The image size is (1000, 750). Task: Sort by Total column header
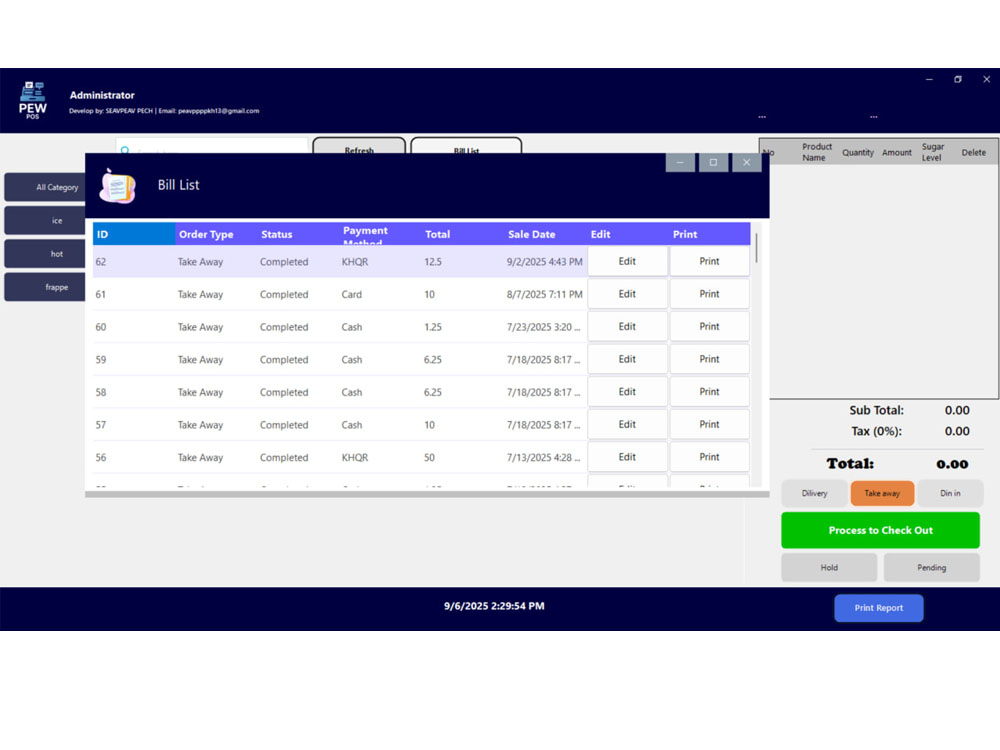click(463, 234)
